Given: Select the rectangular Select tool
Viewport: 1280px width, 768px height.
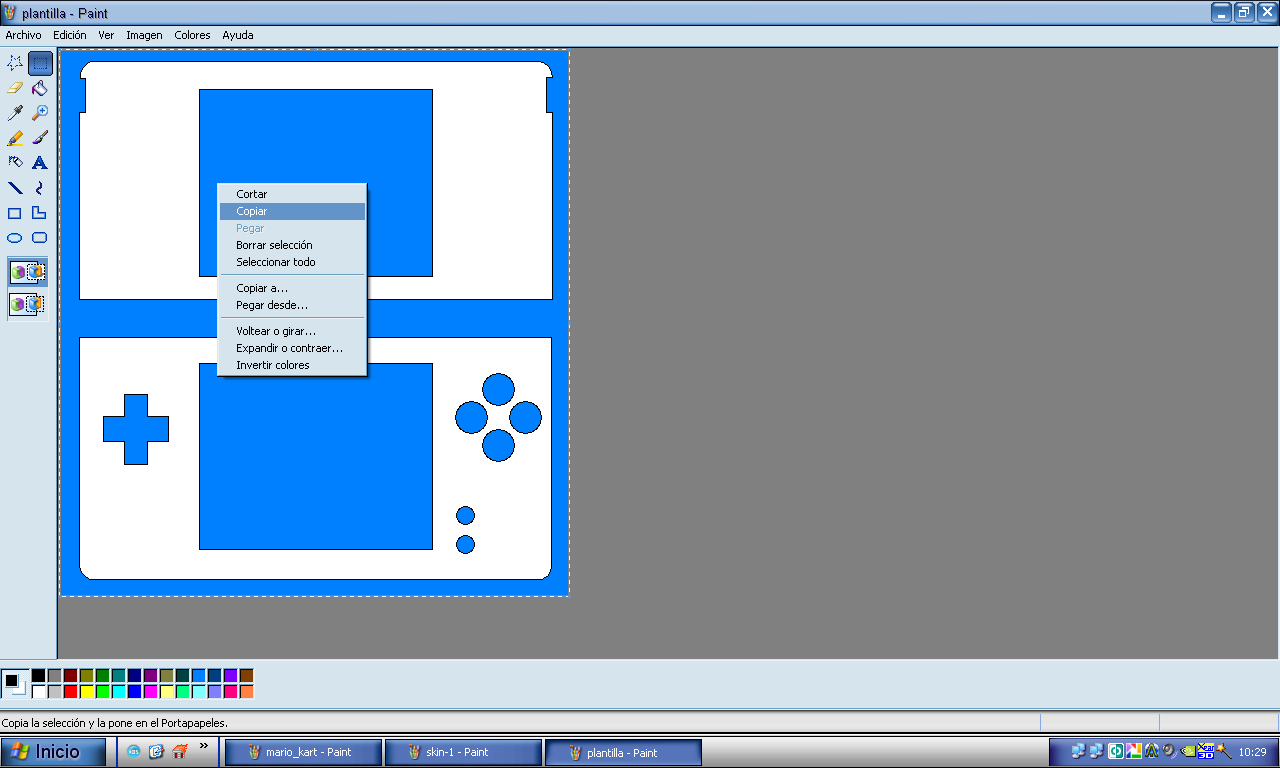Looking at the screenshot, I should pos(40,63).
